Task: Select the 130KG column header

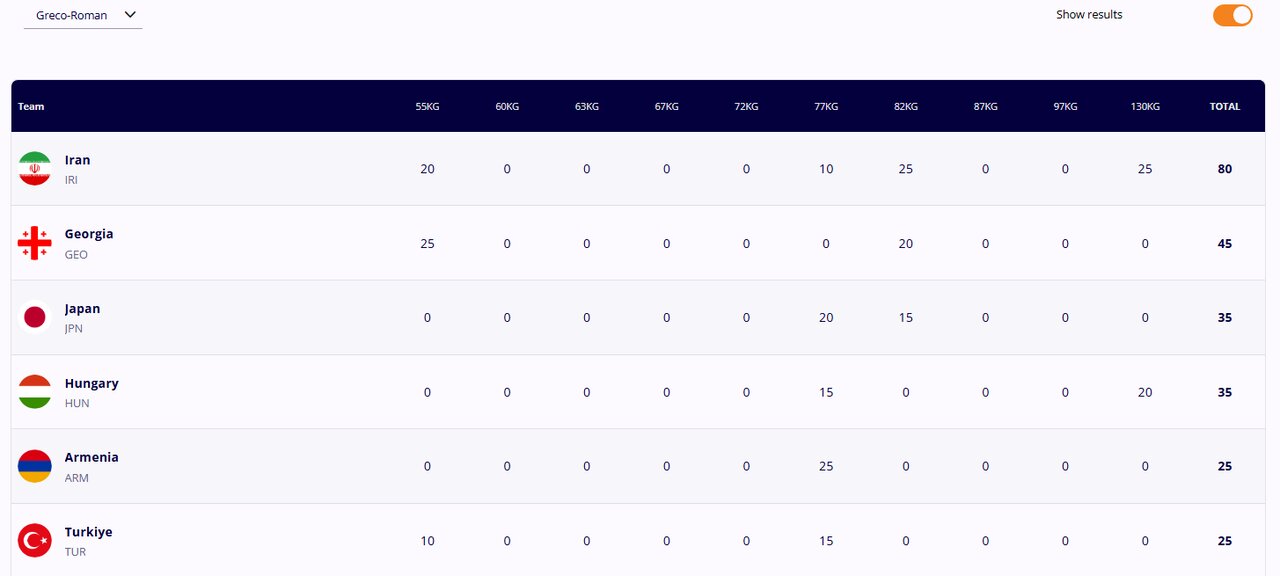Action: click(x=1145, y=107)
